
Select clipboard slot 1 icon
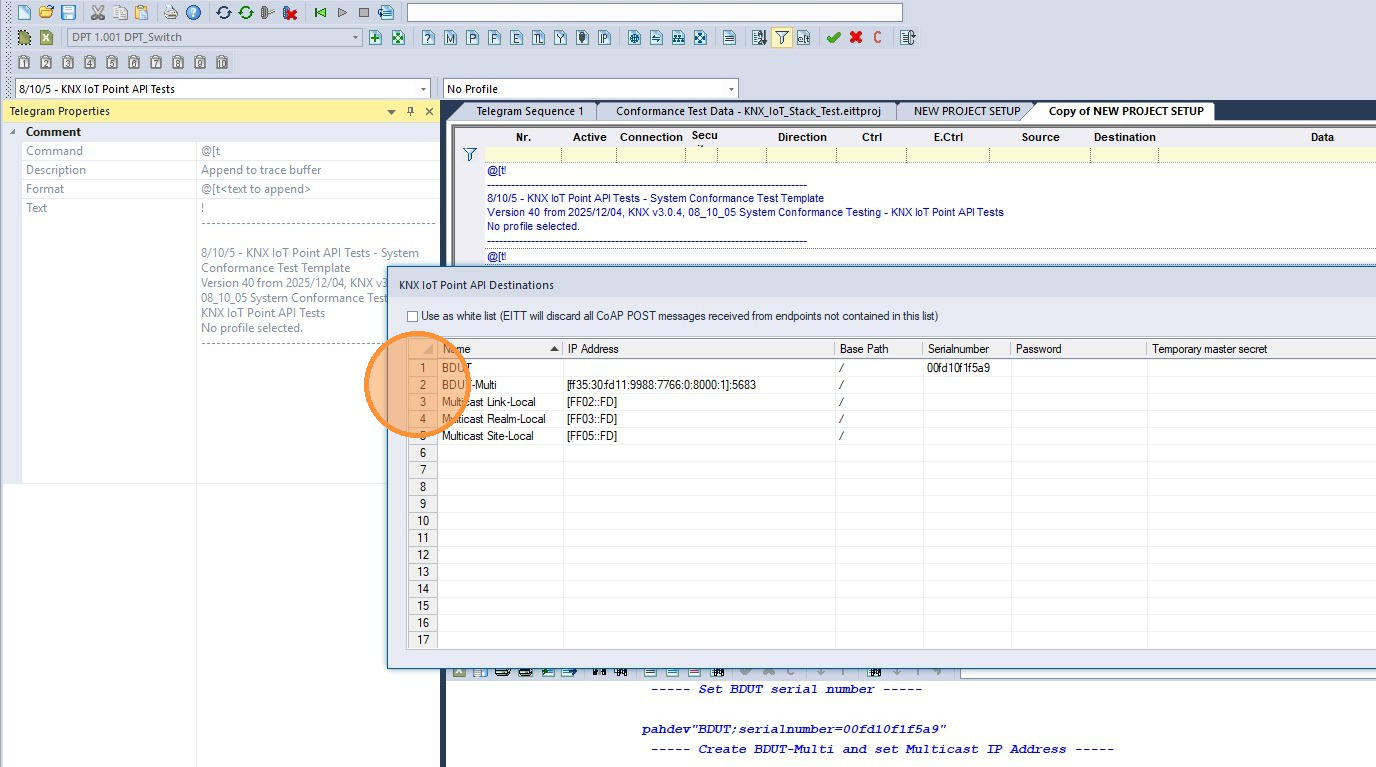pyautogui.click(x=24, y=63)
